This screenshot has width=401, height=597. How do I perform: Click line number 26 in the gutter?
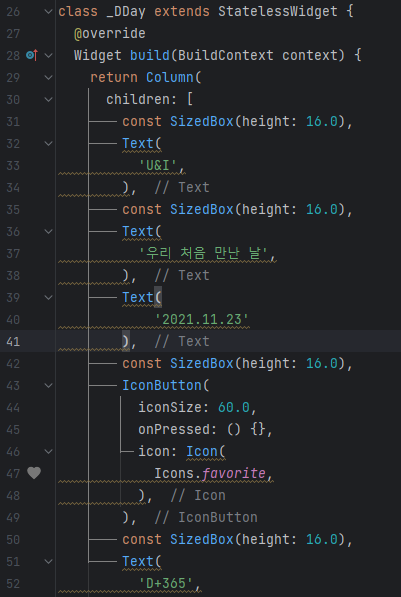click(x=13, y=12)
